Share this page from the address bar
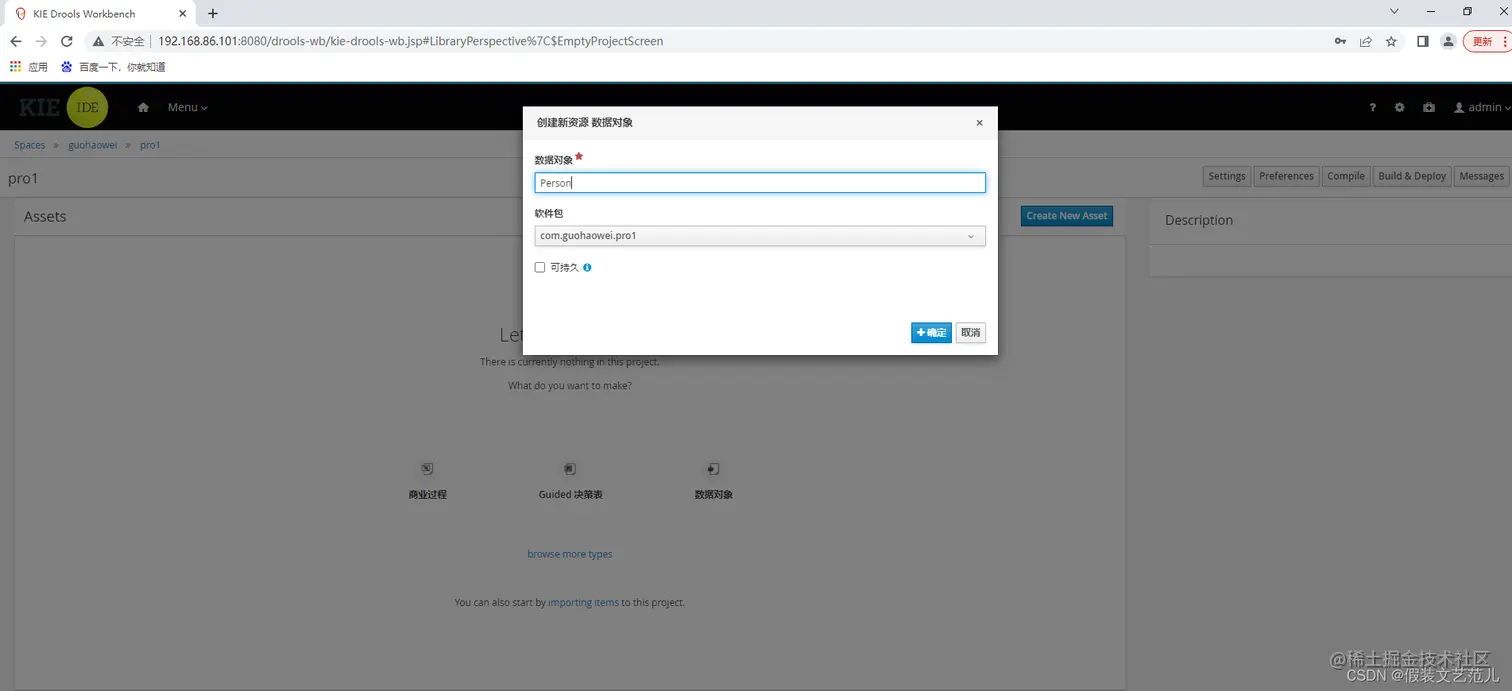The image size is (1512, 691). pos(1366,41)
